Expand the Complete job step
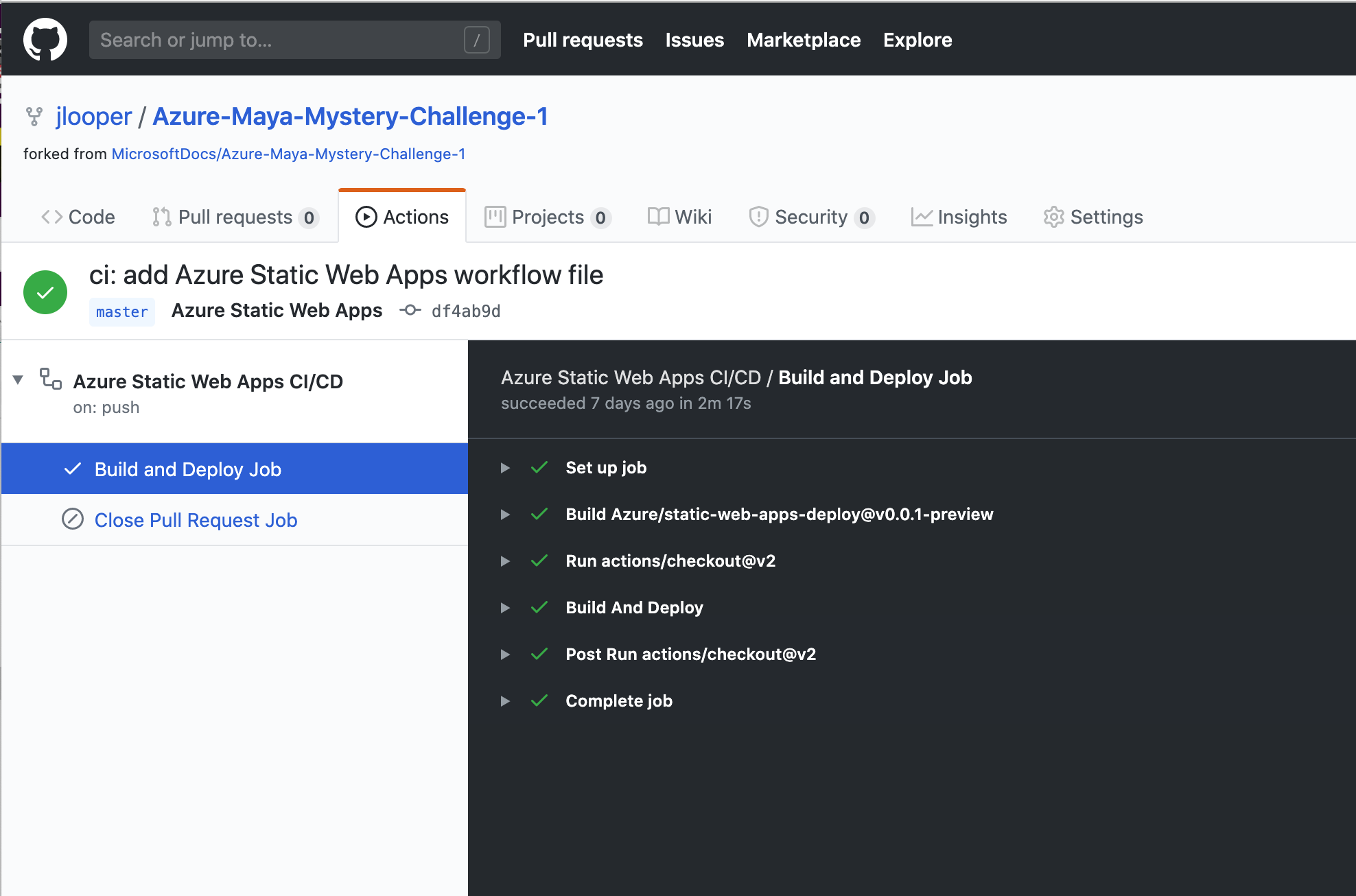 (x=505, y=701)
